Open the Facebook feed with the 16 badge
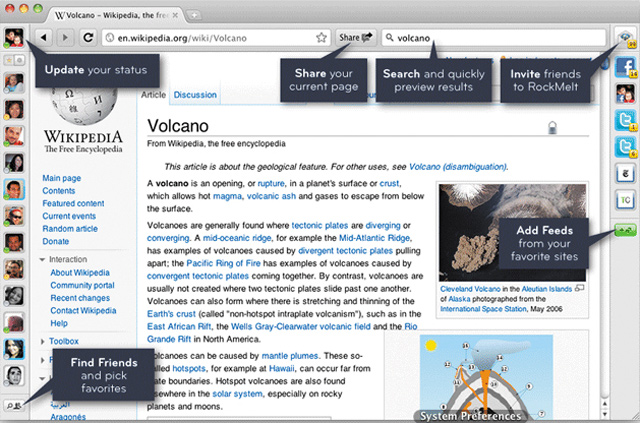The width and height of the screenshot is (640, 423). tap(625, 67)
